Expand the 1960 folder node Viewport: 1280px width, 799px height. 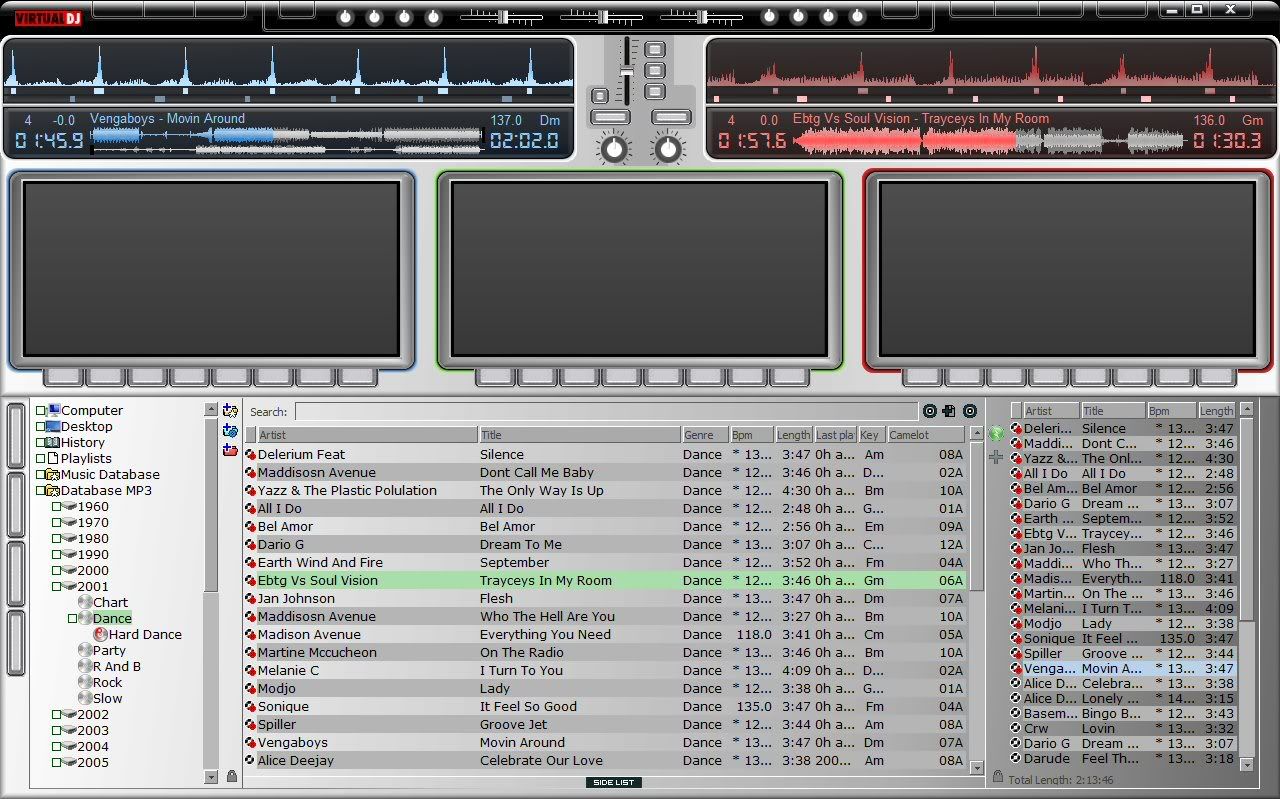pyautogui.click(x=57, y=506)
